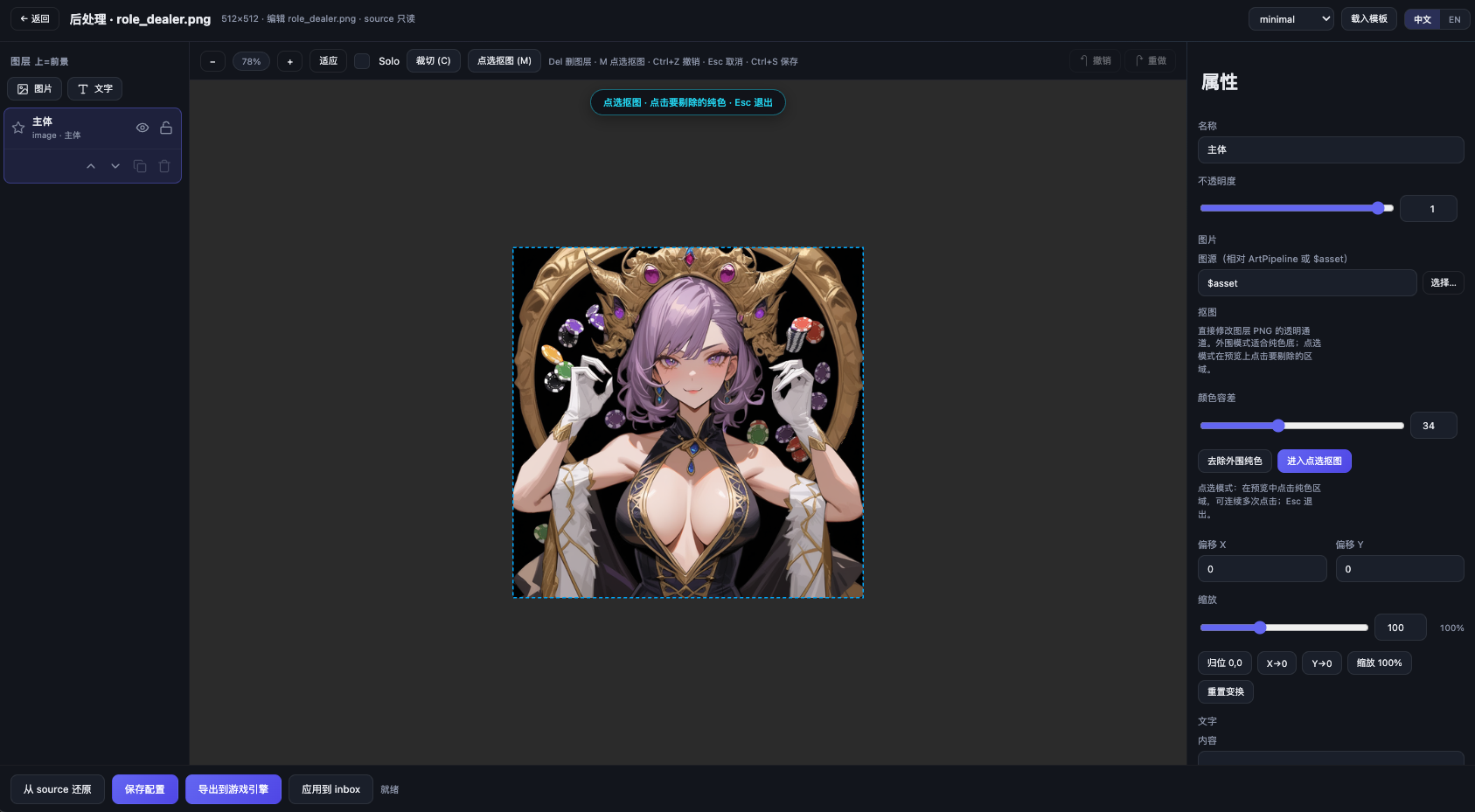Star the 主体 layer
Viewport: 1475px width, 812px height.
point(18,128)
